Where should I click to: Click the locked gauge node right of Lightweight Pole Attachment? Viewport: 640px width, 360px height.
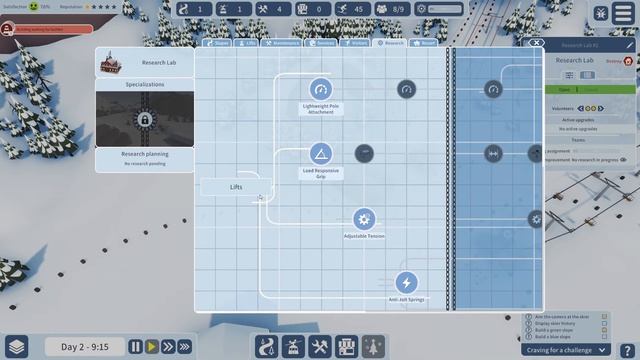point(407,89)
